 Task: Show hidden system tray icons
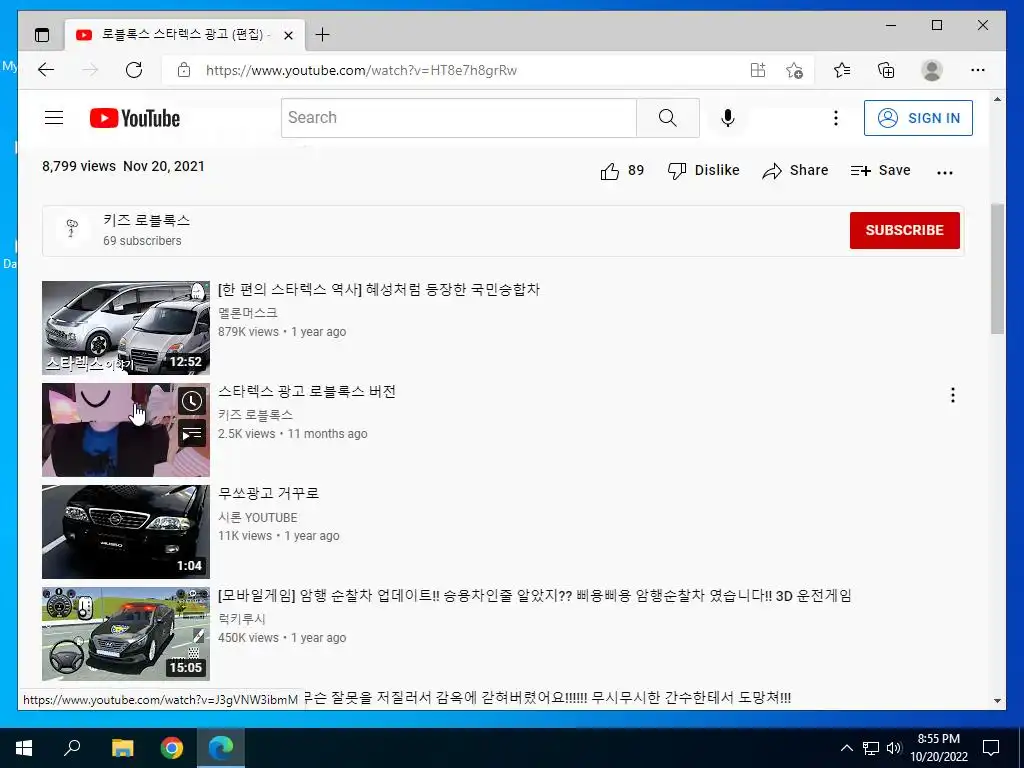coord(846,748)
